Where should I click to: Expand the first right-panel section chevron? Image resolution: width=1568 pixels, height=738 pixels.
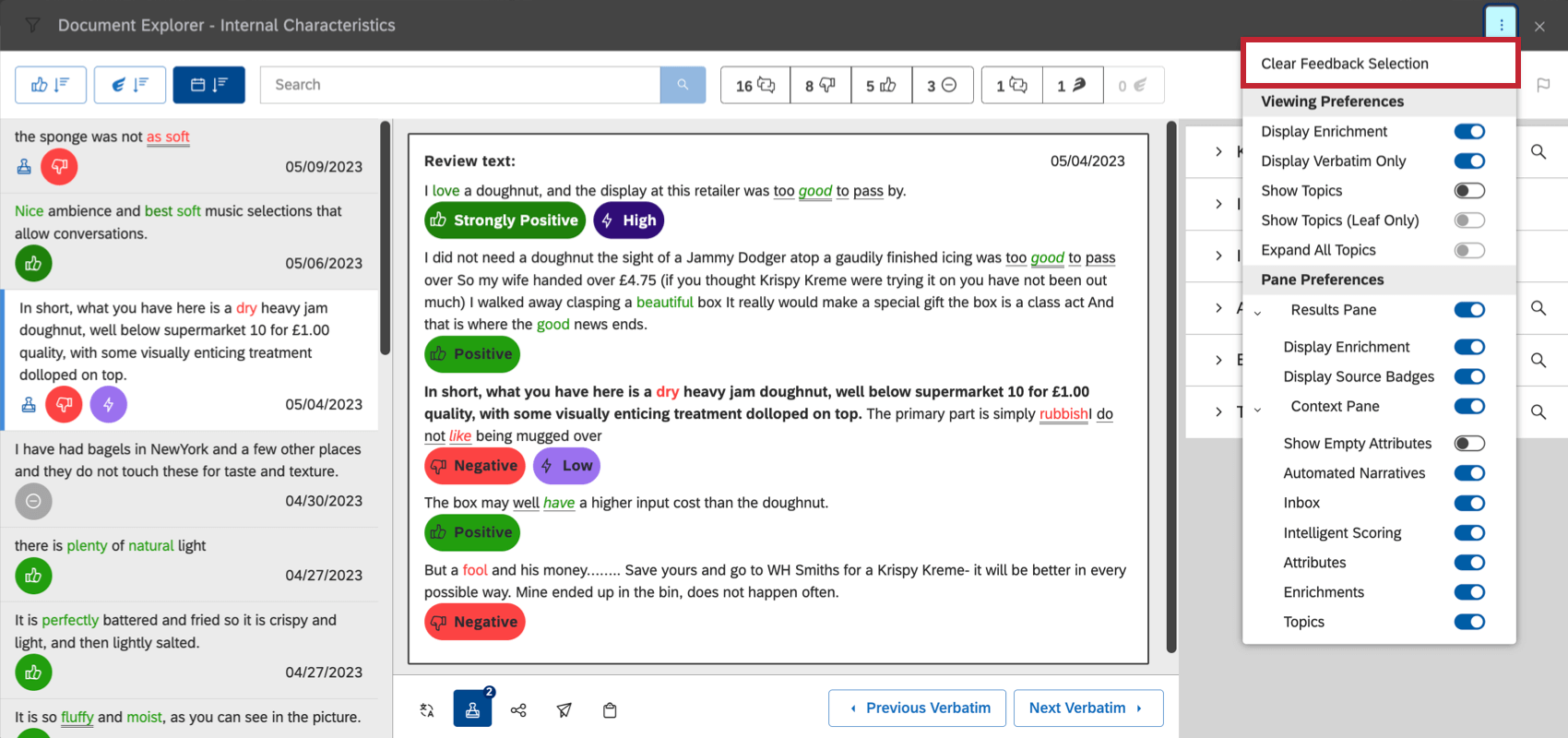click(x=1218, y=151)
